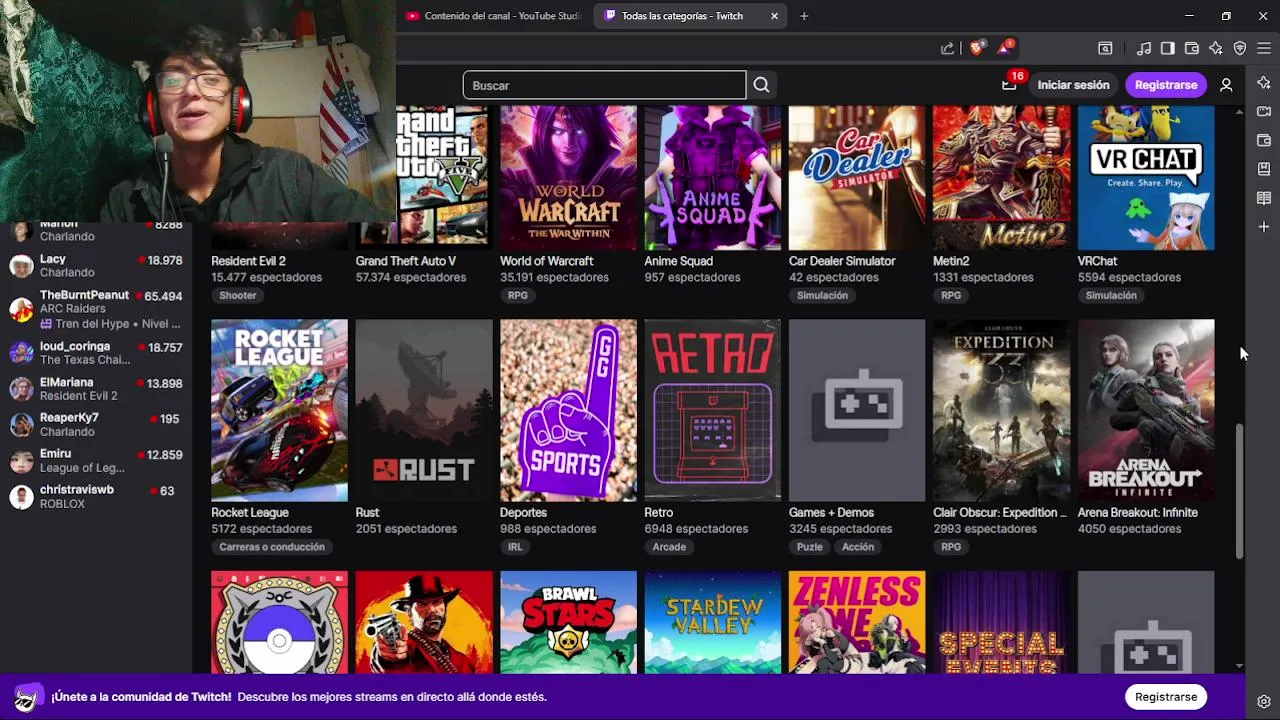
Task: Click the Brave Shields lion icon
Action: pyautogui.click(x=976, y=48)
